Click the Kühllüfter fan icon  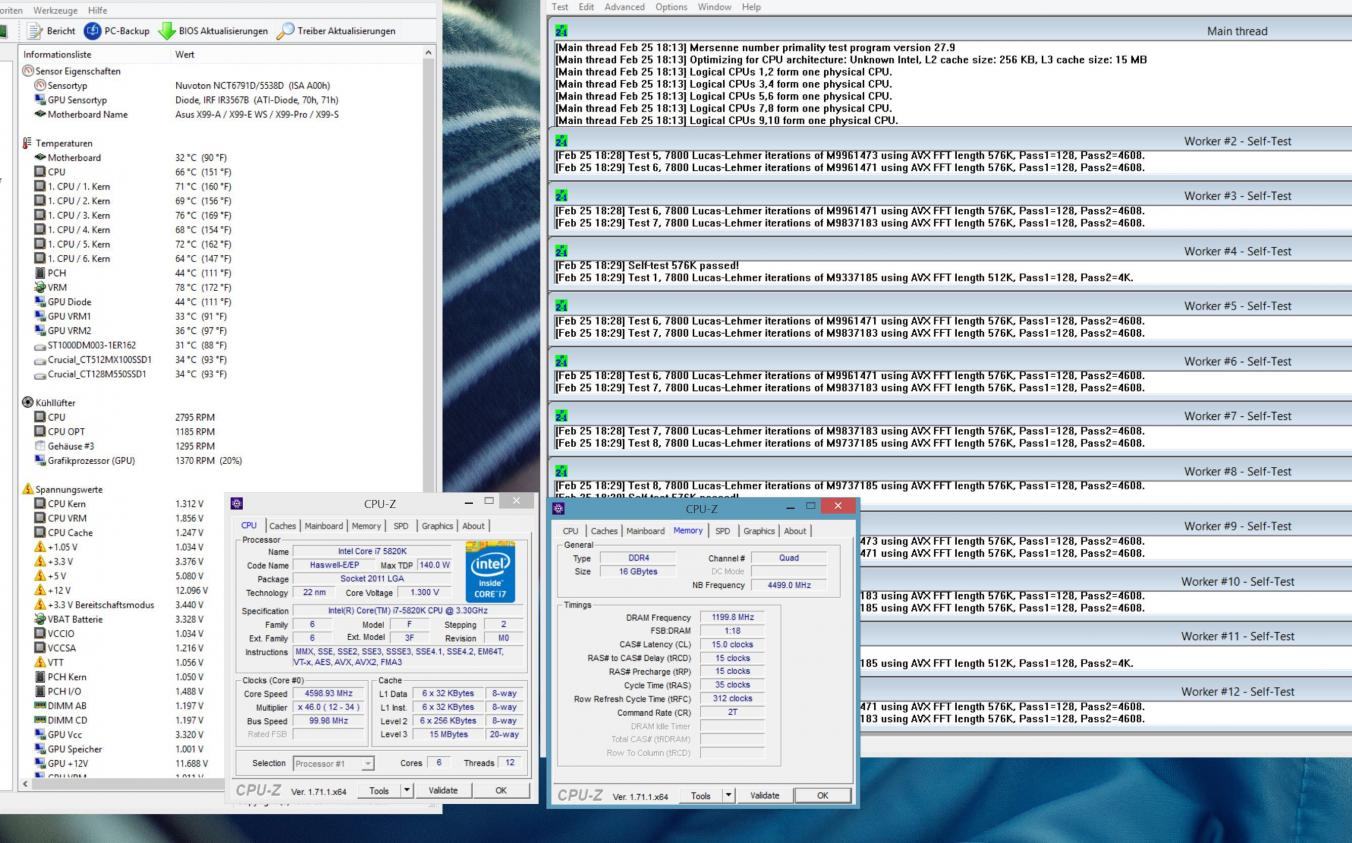coord(28,403)
